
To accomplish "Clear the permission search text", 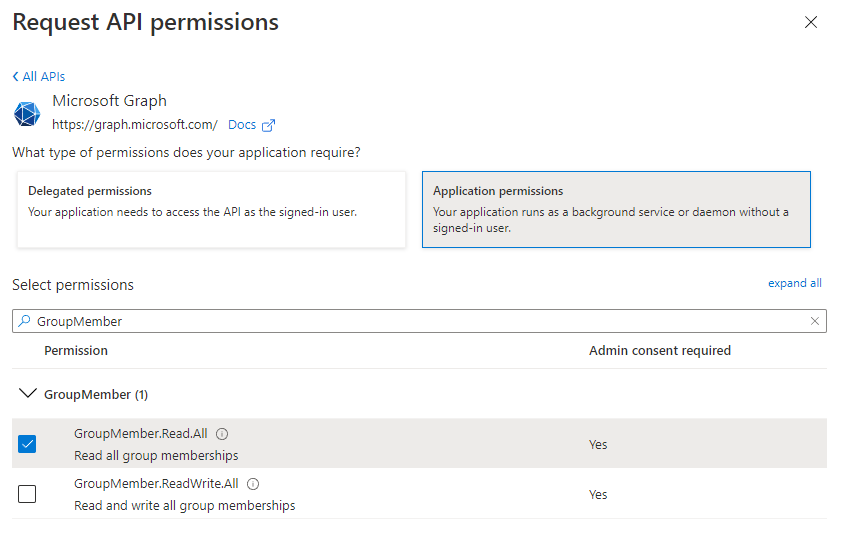I will tap(815, 321).
